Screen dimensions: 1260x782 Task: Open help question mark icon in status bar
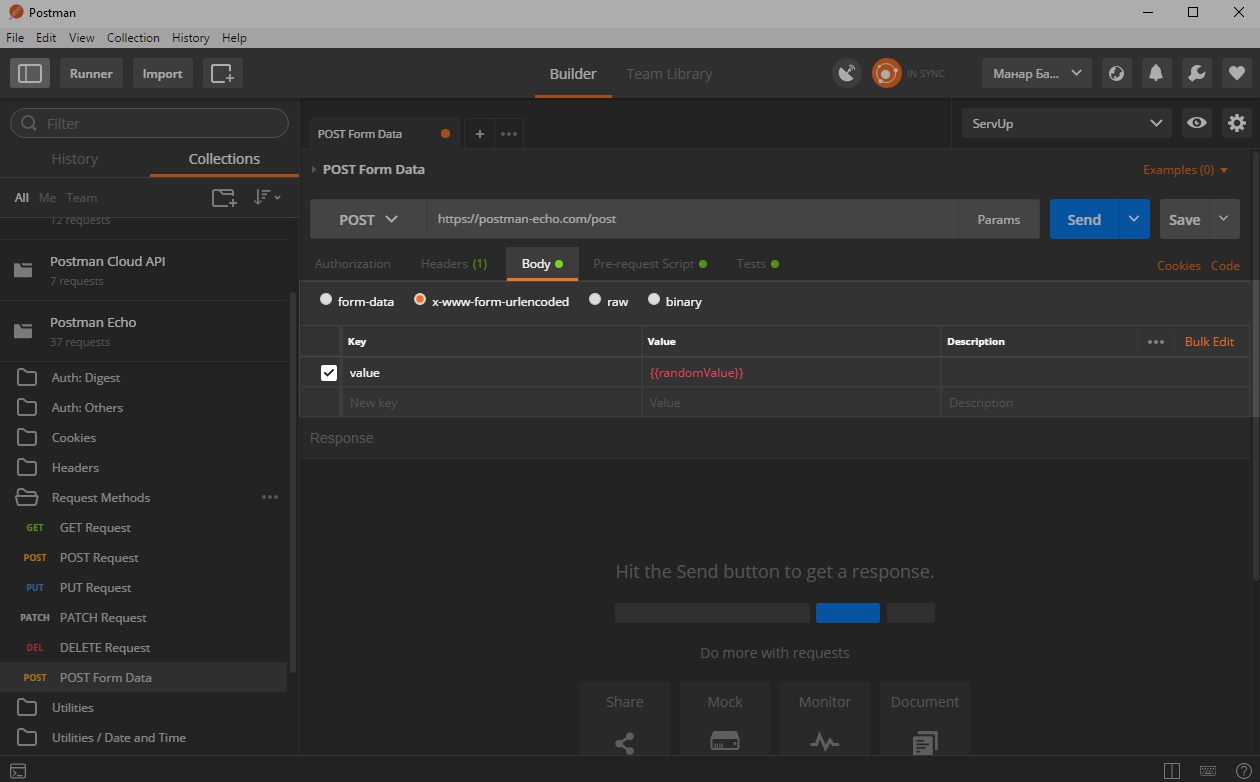(x=1243, y=770)
